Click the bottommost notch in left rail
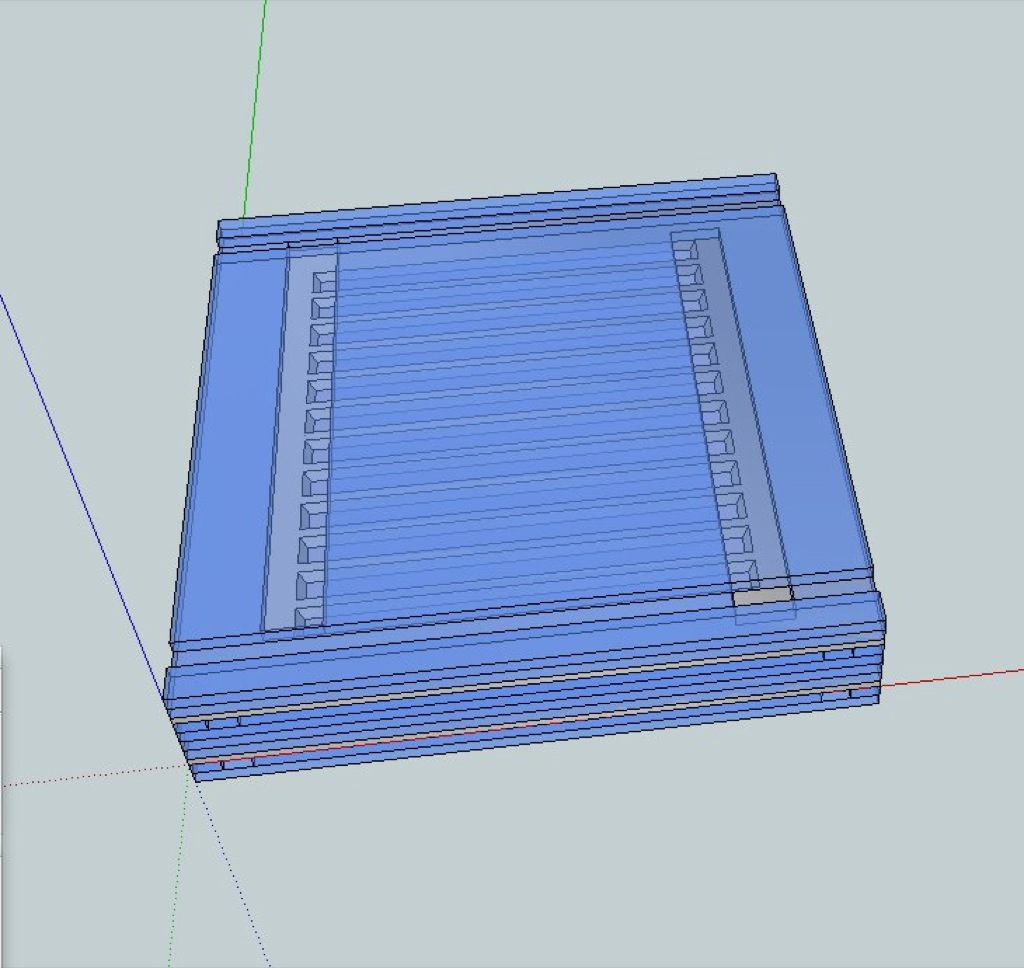The image size is (1024, 968). [309, 616]
